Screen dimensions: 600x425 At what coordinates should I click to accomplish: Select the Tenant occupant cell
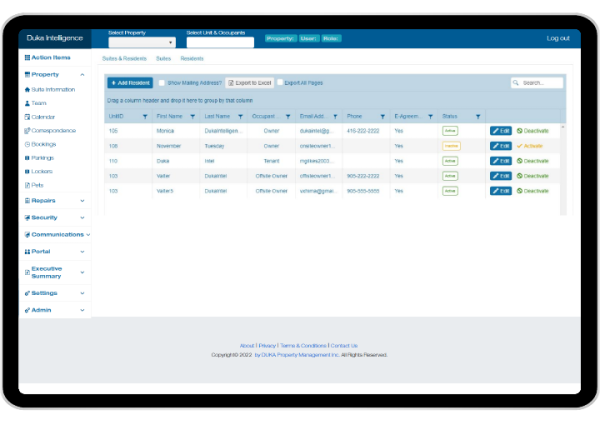point(271,161)
